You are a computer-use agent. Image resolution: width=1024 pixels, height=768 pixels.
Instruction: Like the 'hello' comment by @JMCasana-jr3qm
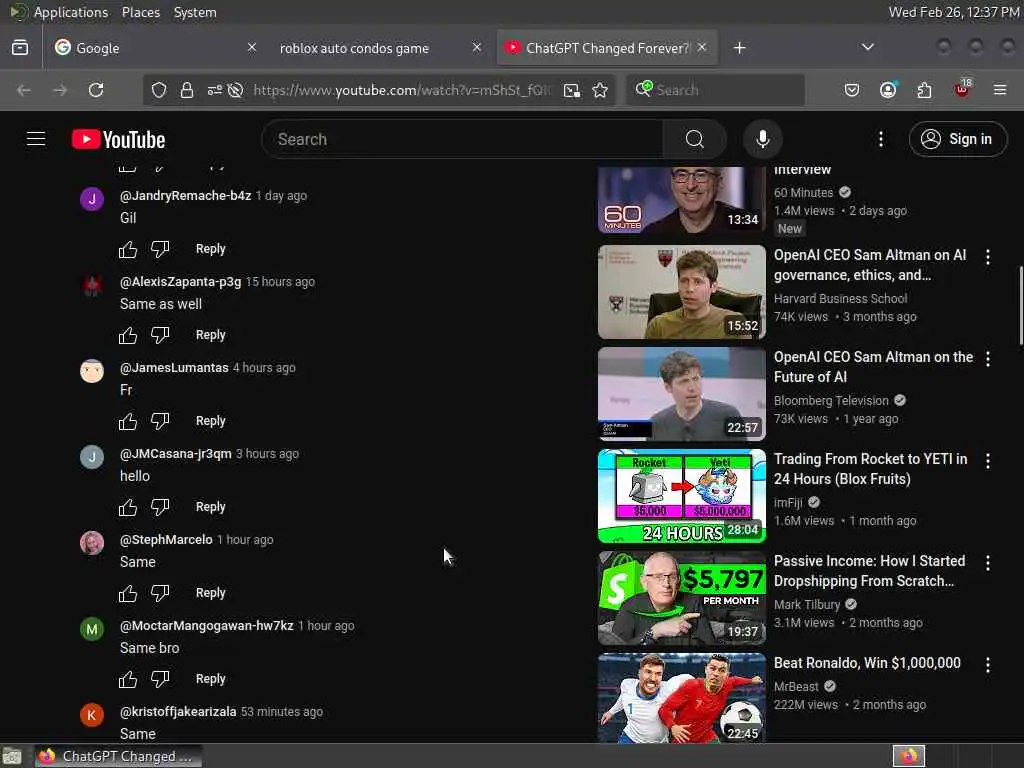pos(128,507)
